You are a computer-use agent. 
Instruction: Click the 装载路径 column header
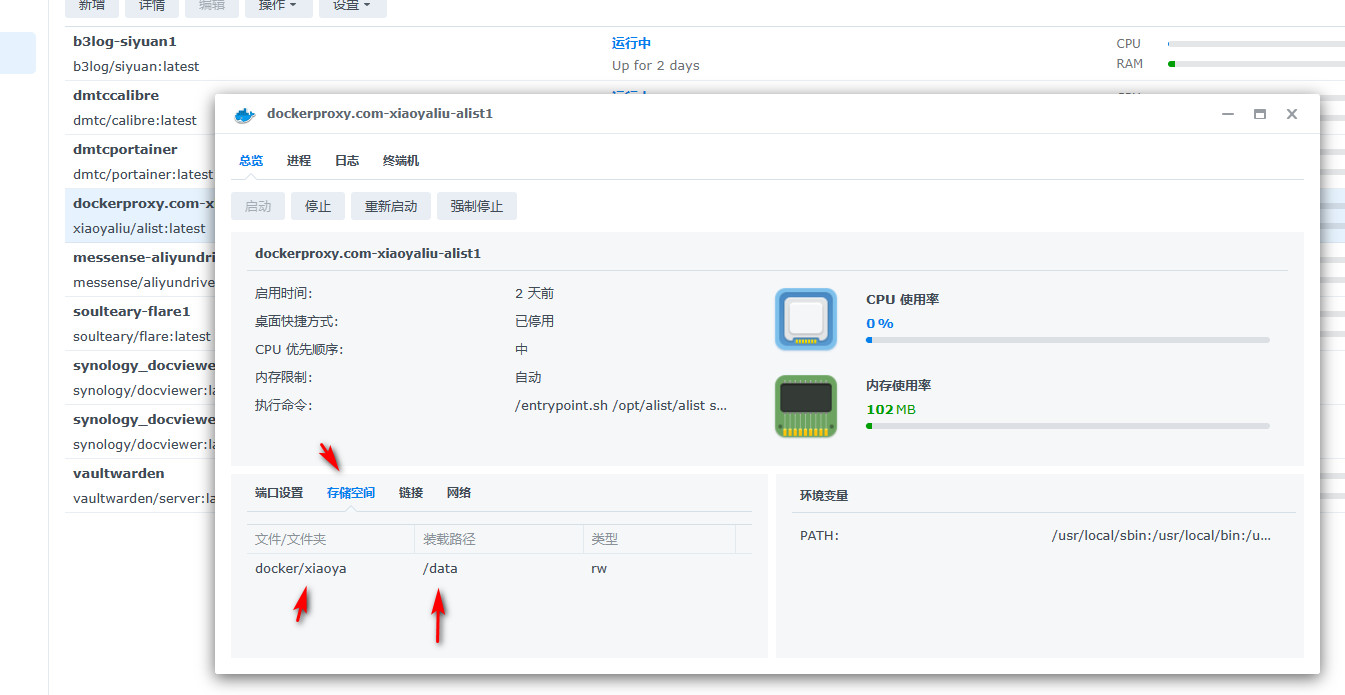pyautogui.click(x=499, y=539)
